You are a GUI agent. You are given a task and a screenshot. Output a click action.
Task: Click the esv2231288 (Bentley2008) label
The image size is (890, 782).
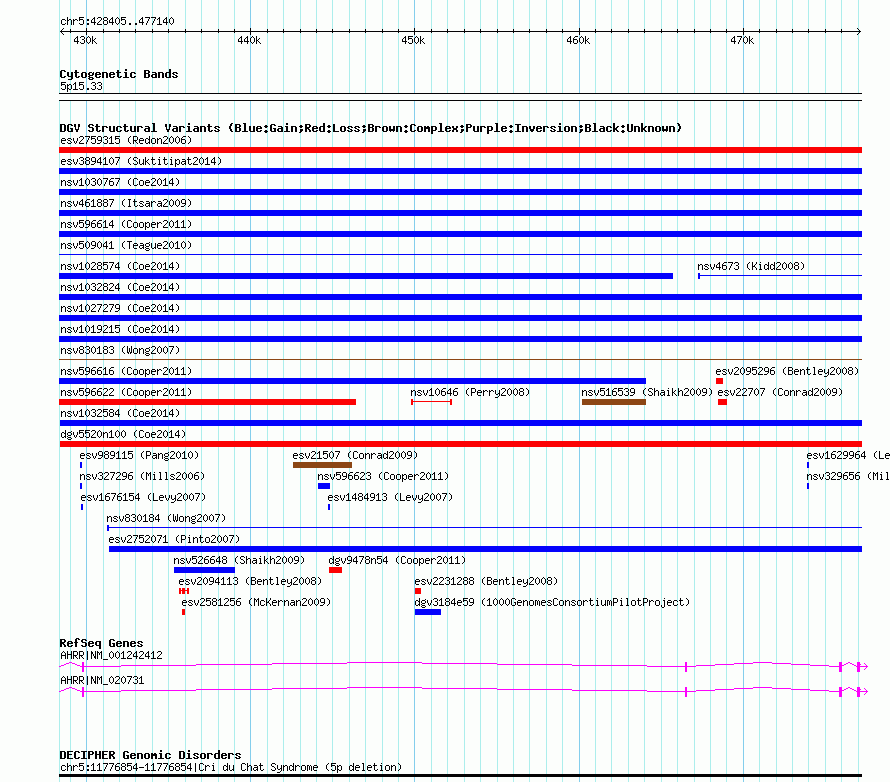coord(486,581)
